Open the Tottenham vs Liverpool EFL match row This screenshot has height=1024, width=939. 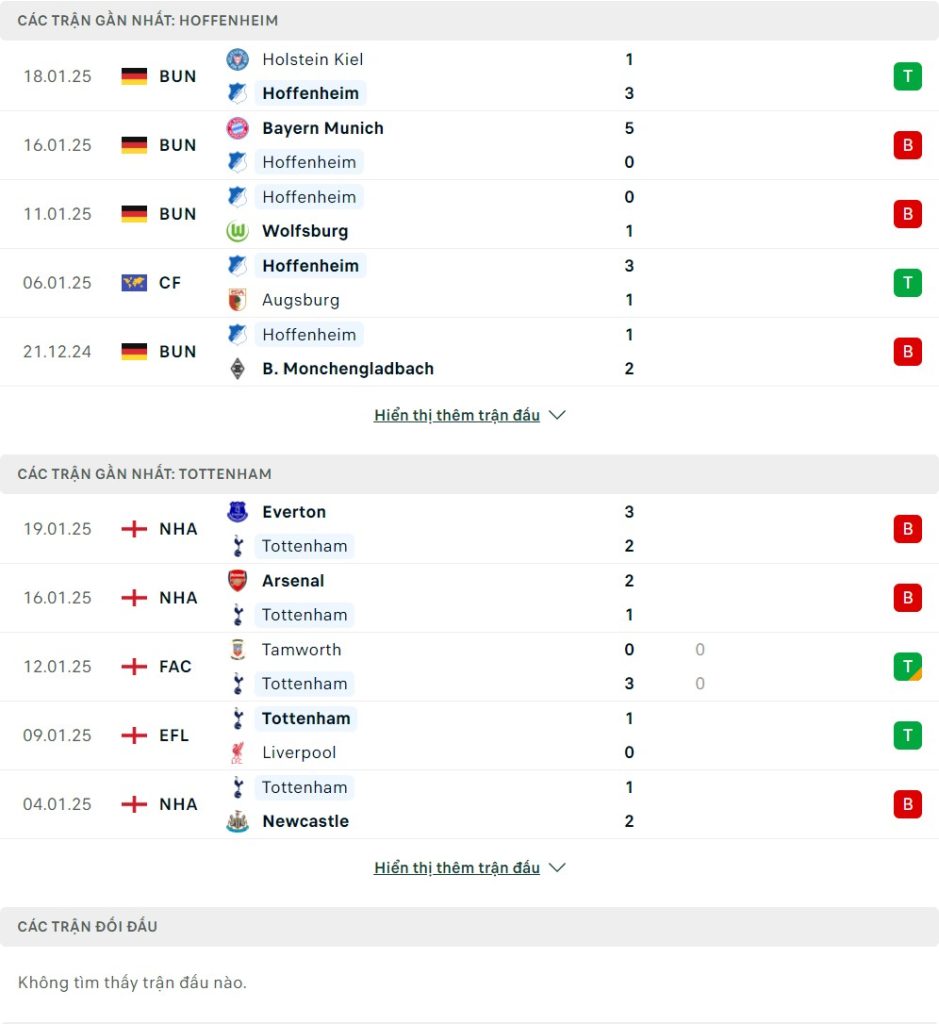point(470,735)
